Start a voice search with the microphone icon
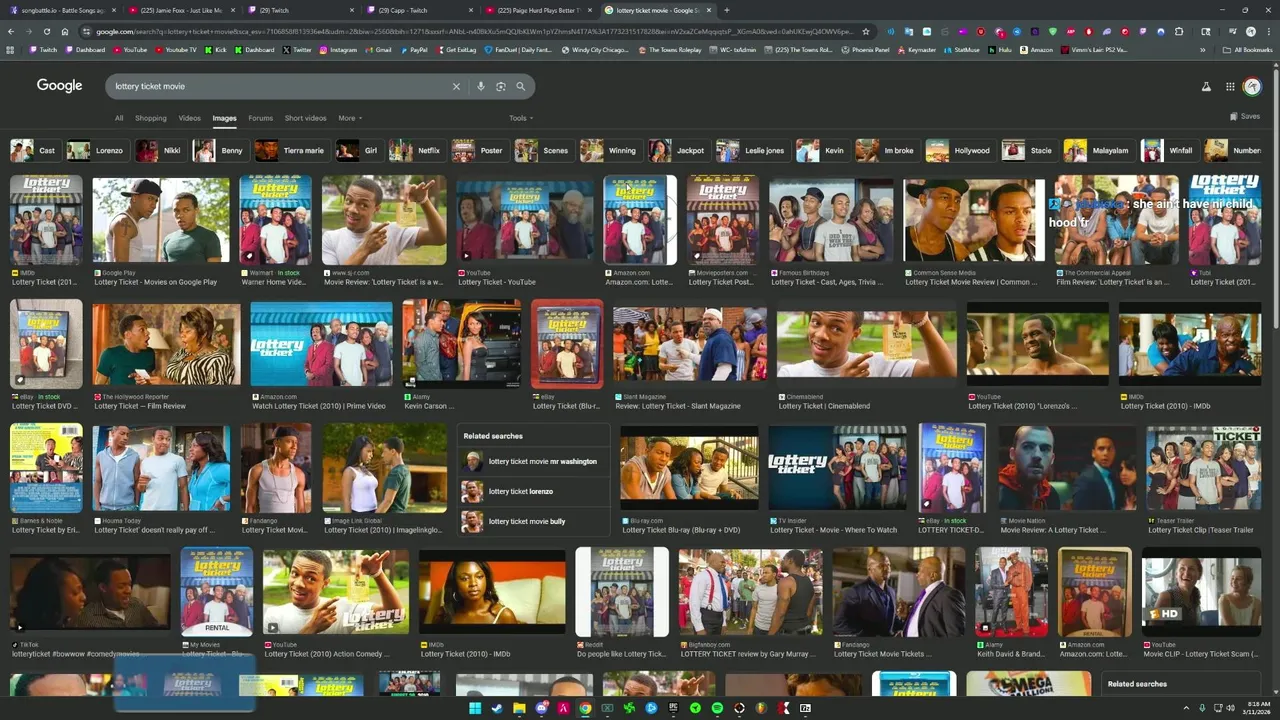Image resolution: width=1280 pixels, height=720 pixels. click(481, 86)
